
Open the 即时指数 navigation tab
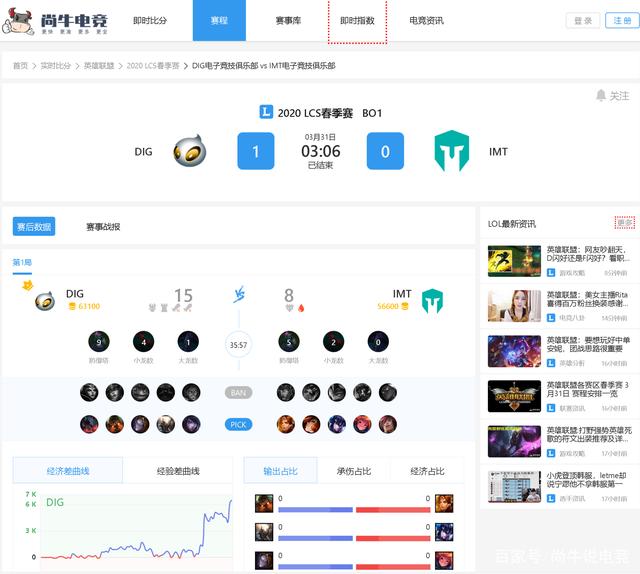pyautogui.click(x=357, y=20)
